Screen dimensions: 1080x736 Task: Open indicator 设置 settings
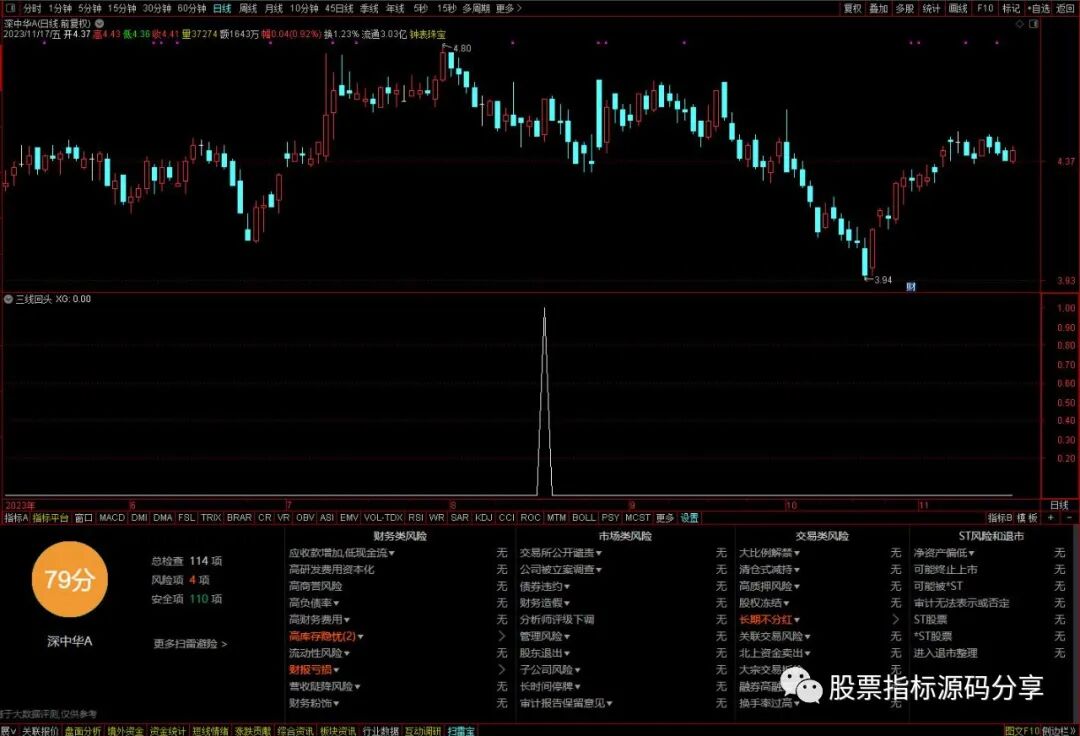pos(689,518)
